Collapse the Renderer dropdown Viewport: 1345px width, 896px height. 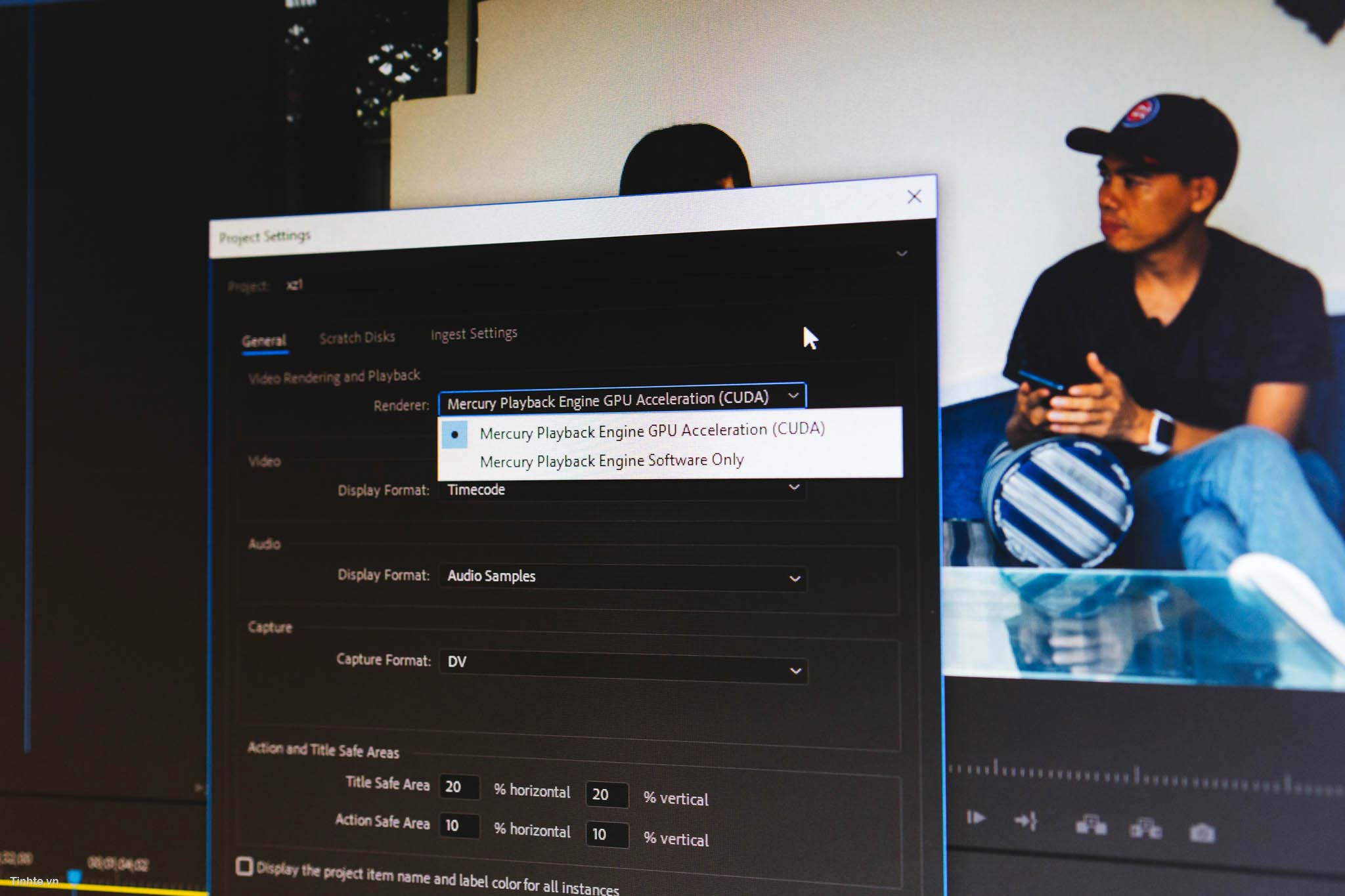point(793,396)
